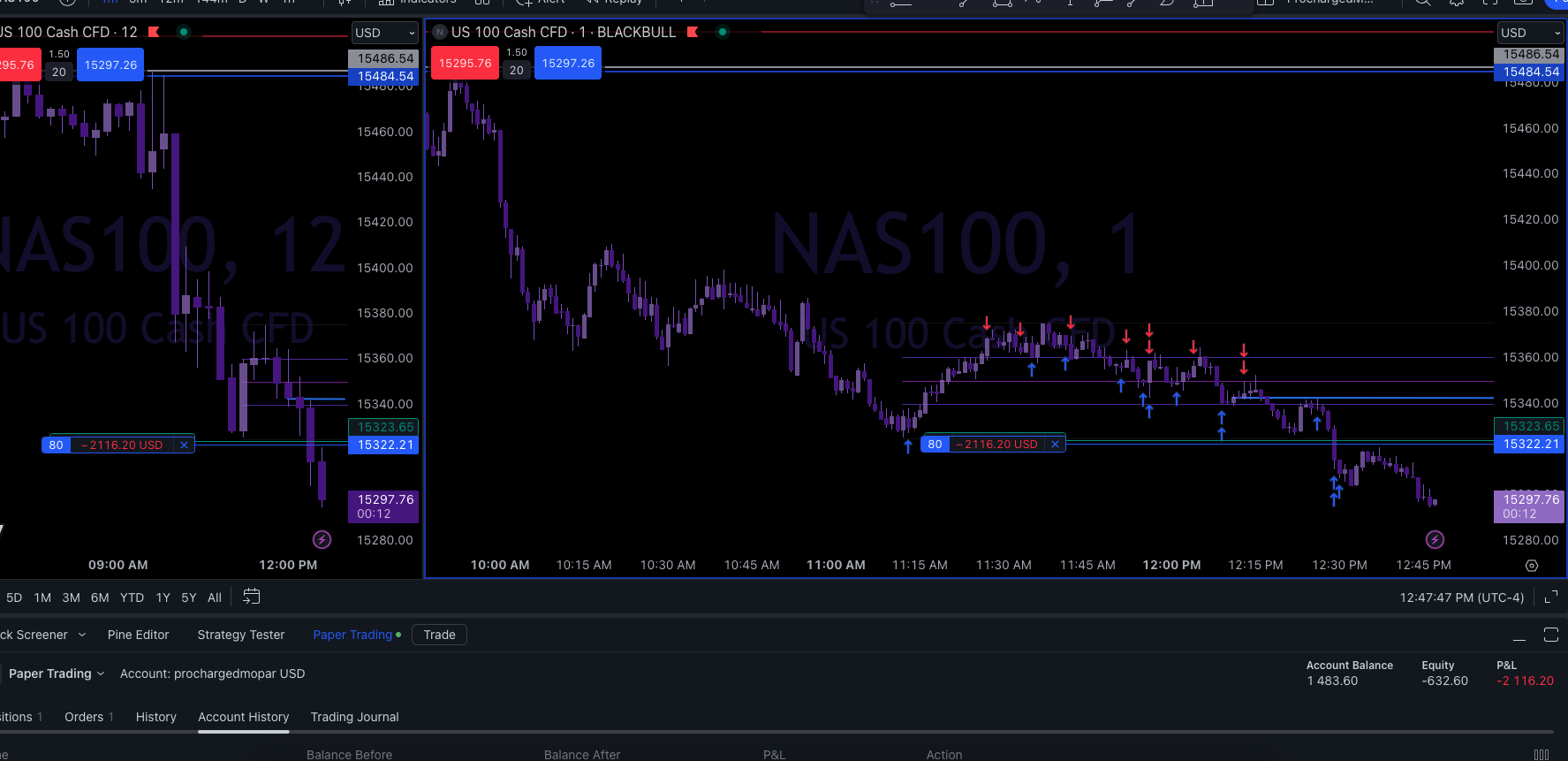This screenshot has width=1568, height=761.
Task: Click the 15322.21 price label on right axis
Action: click(x=1529, y=444)
